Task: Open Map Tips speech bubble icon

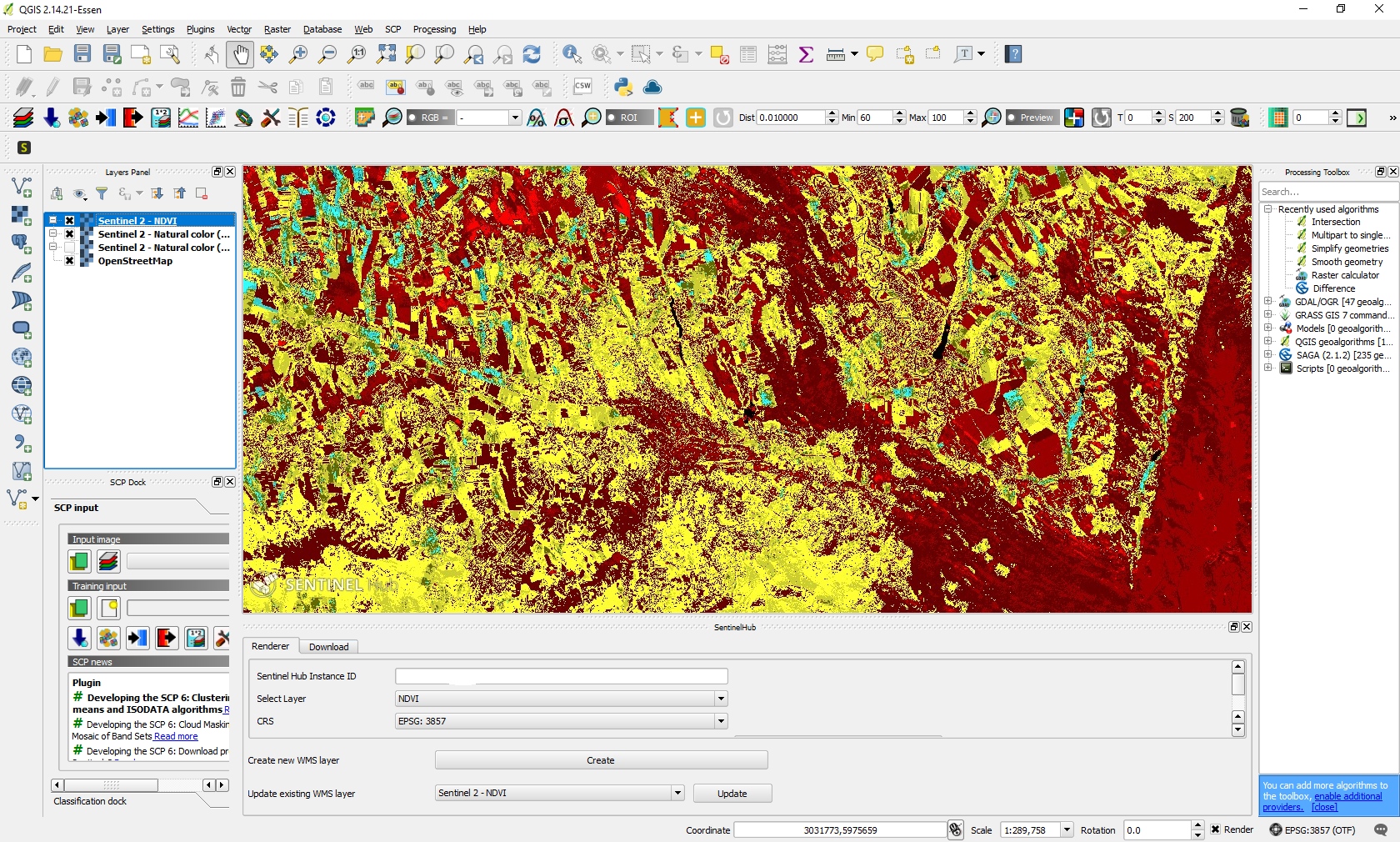Action: pyautogui.click(x=875, y=55)
